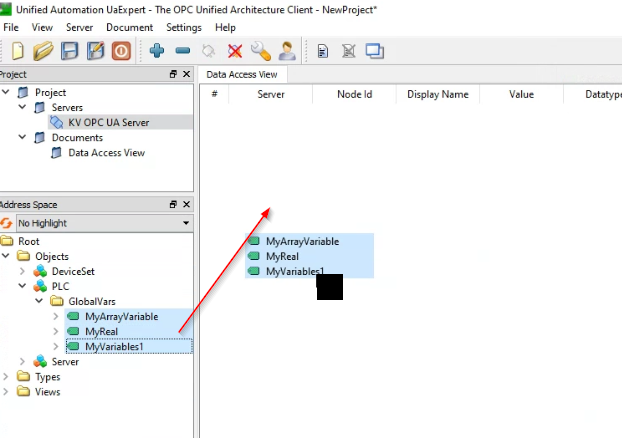Open the Settings menu
Viewport: 622px width, 438px height.
184,27
